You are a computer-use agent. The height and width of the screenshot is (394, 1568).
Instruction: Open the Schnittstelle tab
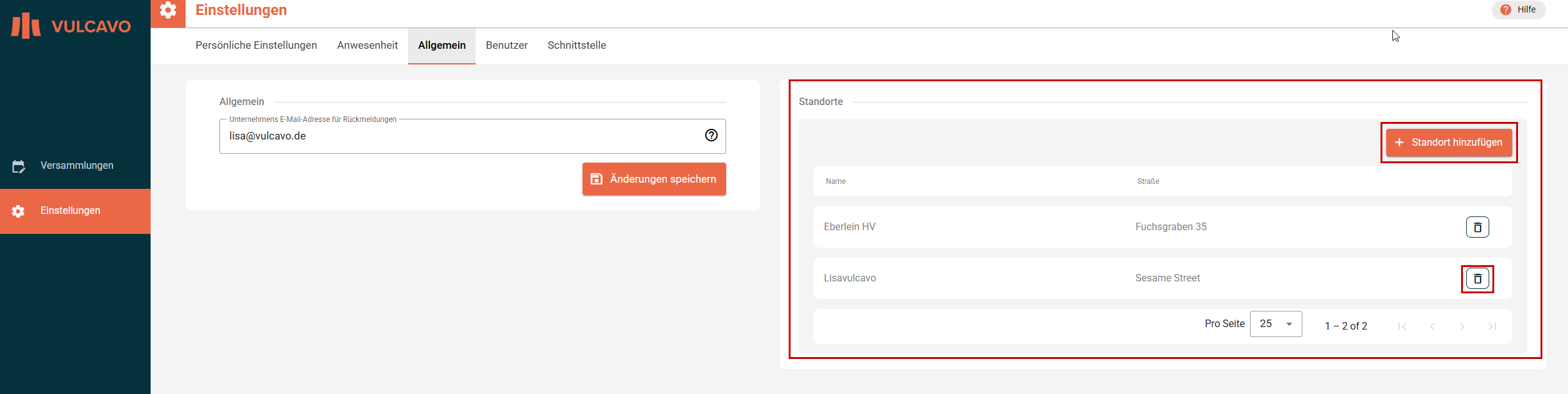click(576, 46)
